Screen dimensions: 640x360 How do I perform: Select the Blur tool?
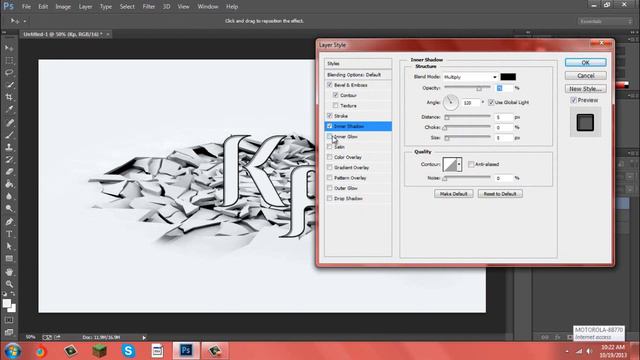[9, 196]
